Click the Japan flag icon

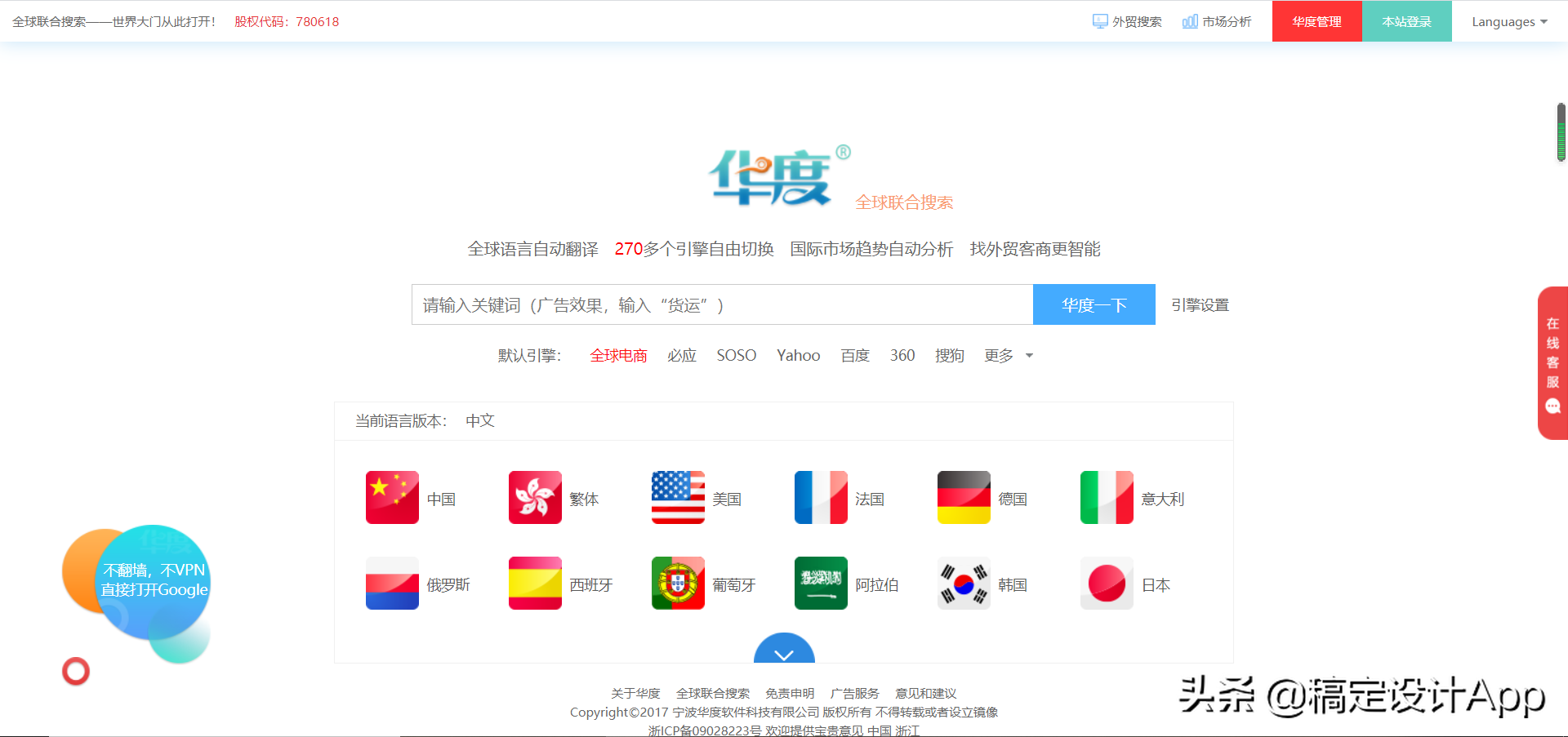(1107, 583)
